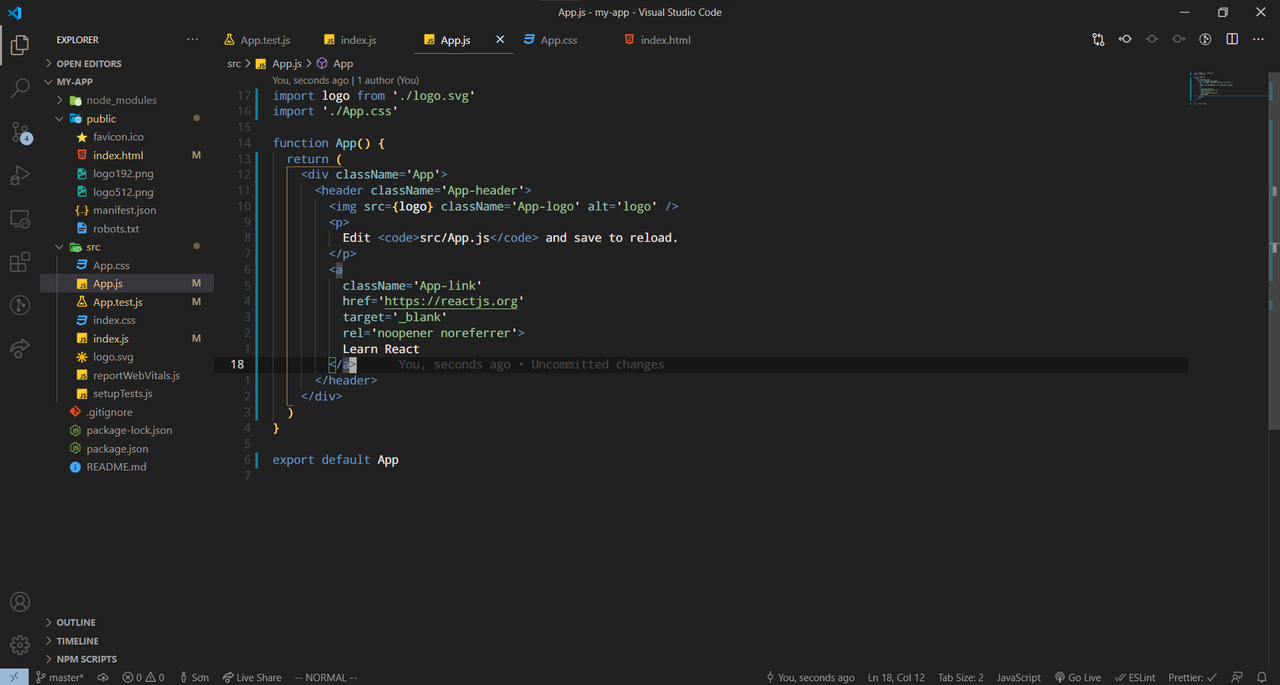1280x685 pixels.
Task: Change language mode from JavaScript
Action: 1018,677
